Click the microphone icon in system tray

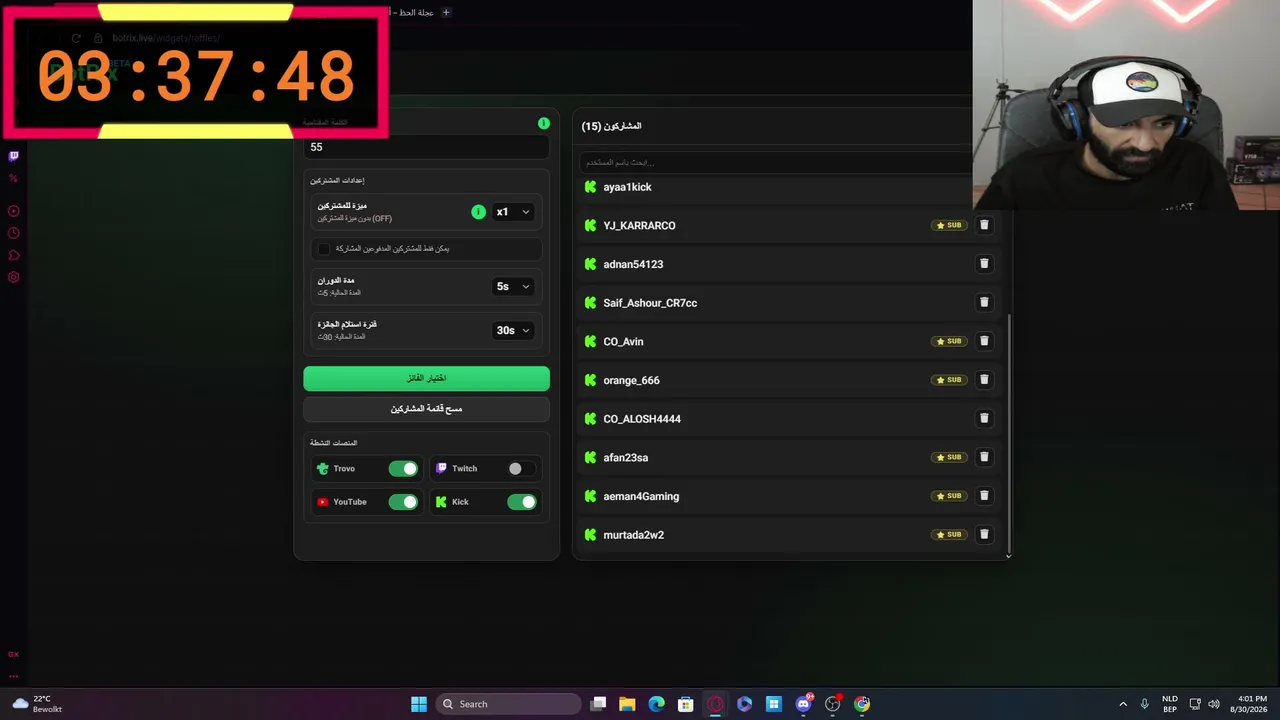pyautogui.click(x=1145, y=704)
